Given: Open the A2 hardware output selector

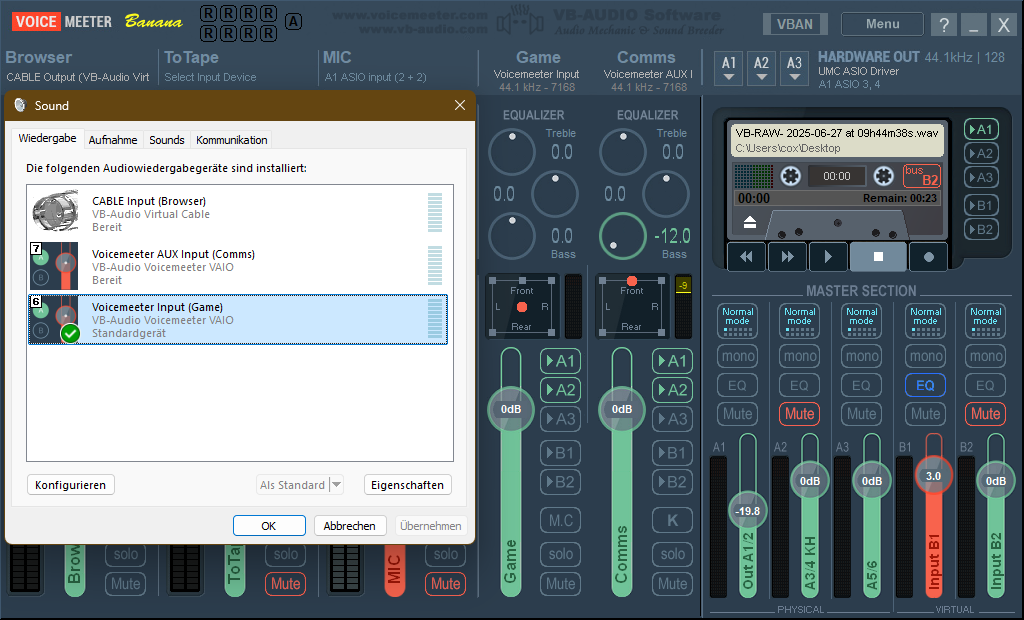Looking at the screenshot, I should 761,68.
